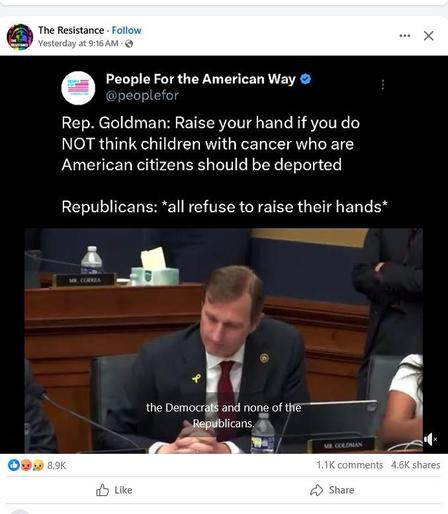Close the post with the X icon
Screen dimensions: 448x514
pyautogui.click(x=429, y=36)
